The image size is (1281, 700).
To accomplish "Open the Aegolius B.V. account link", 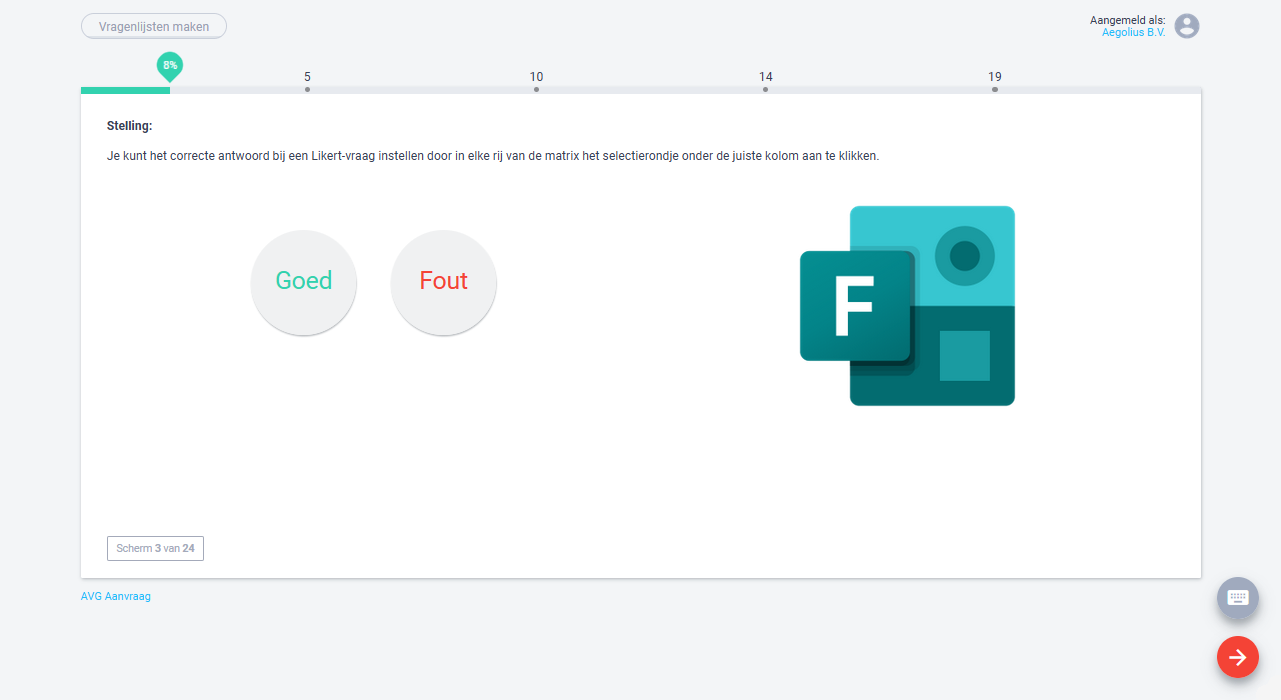I will point(1133,33).
